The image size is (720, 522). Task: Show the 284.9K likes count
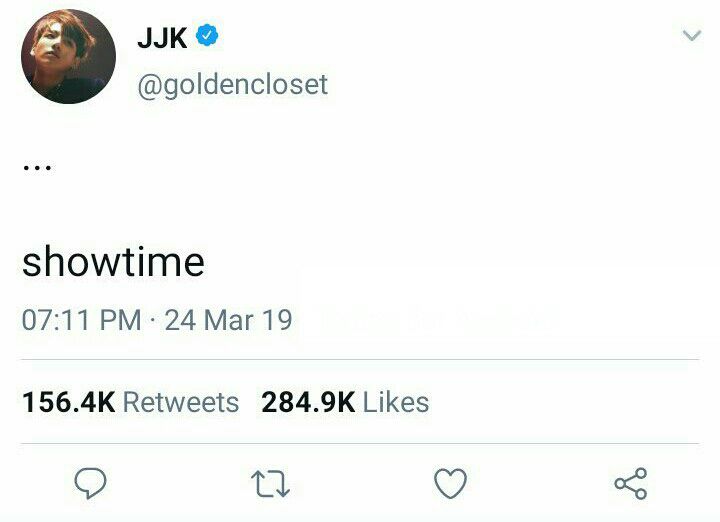pos(308,402)
